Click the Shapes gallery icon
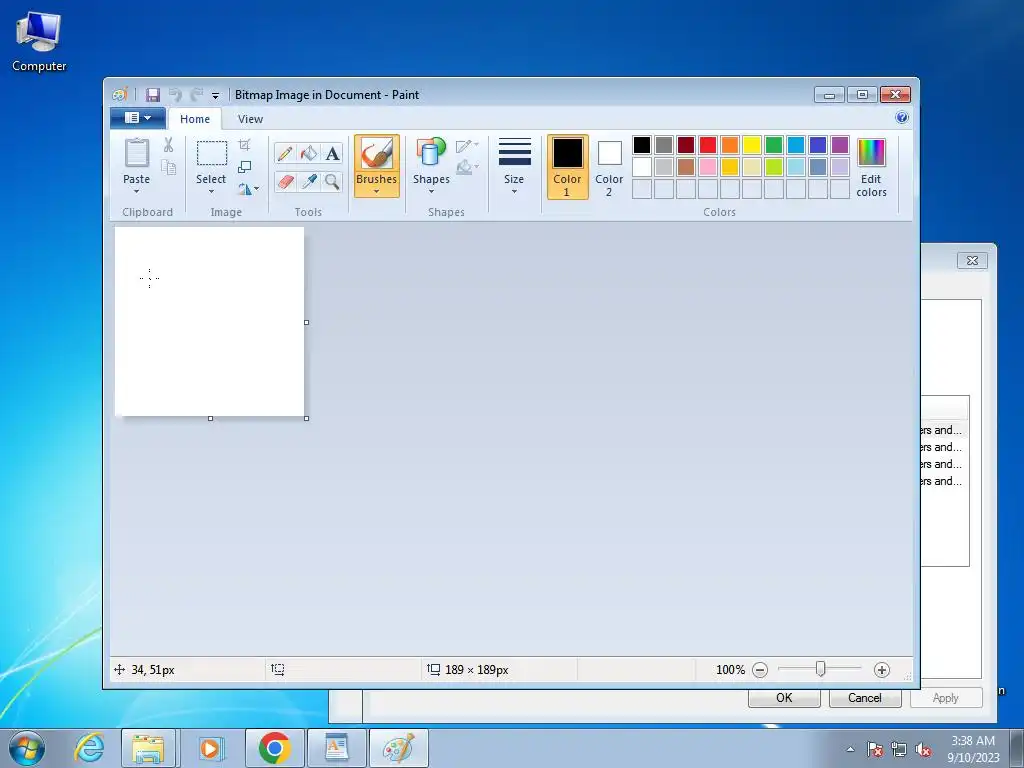 tap(431, 153)
